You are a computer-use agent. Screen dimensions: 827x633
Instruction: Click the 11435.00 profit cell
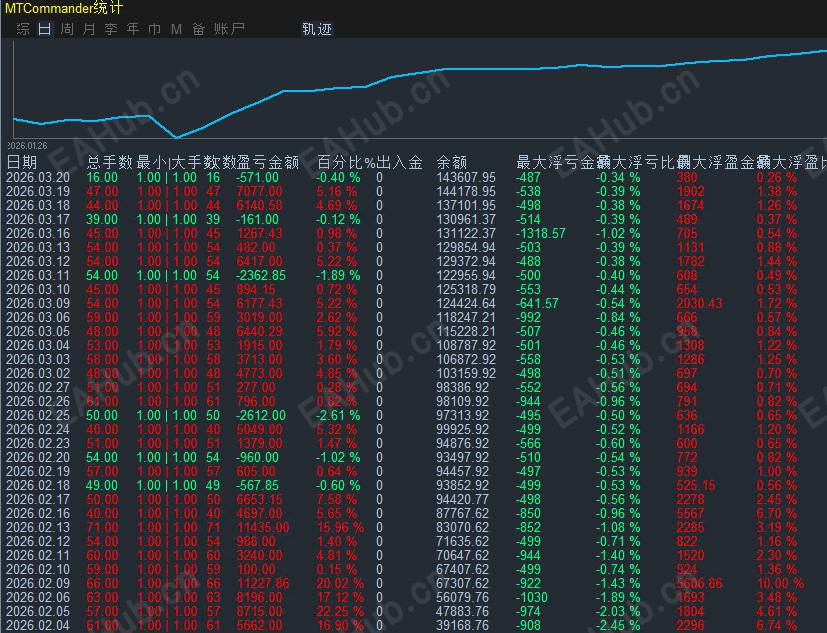tap(263, 527)
